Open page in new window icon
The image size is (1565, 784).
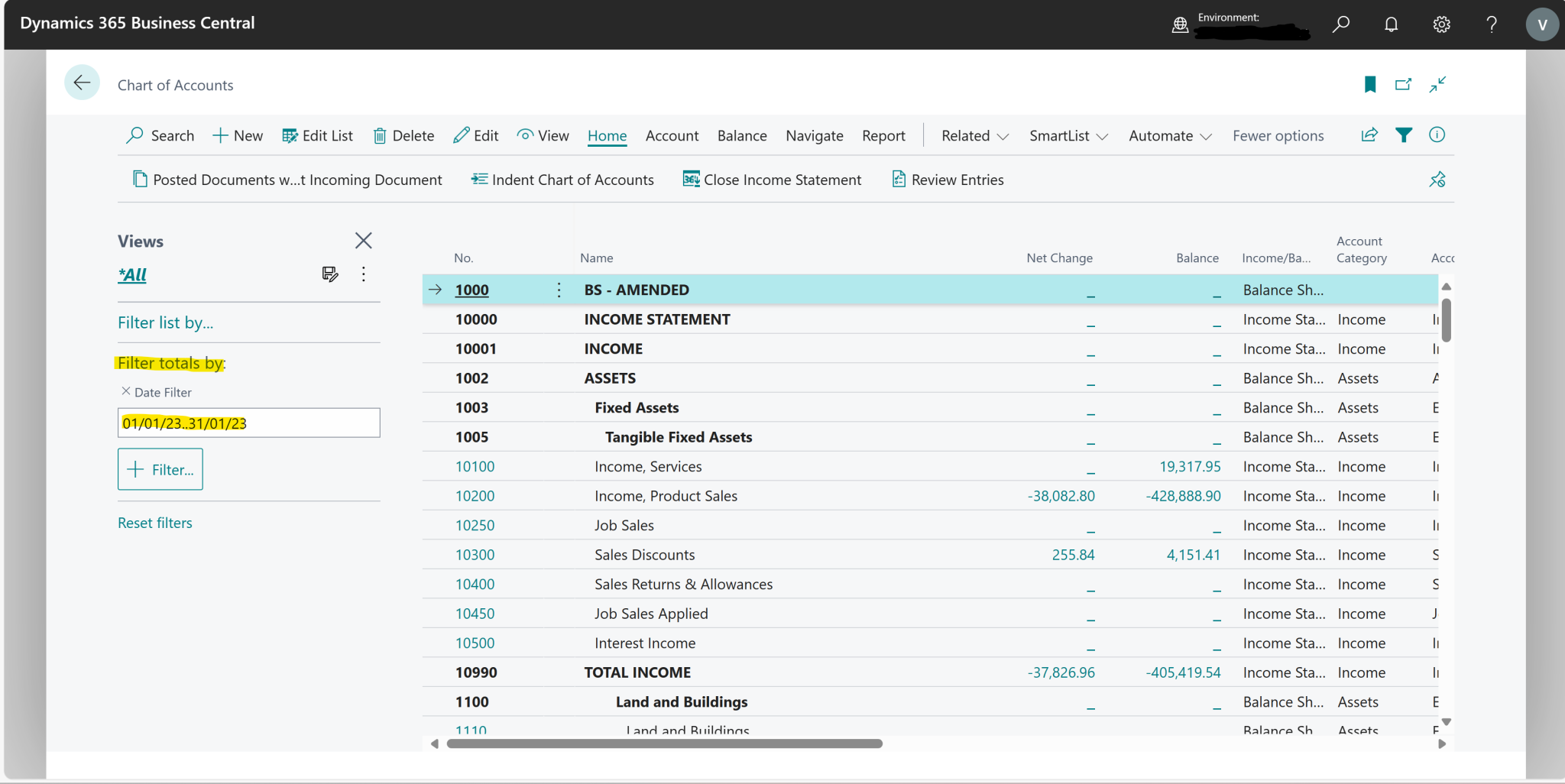point(1403,84)
